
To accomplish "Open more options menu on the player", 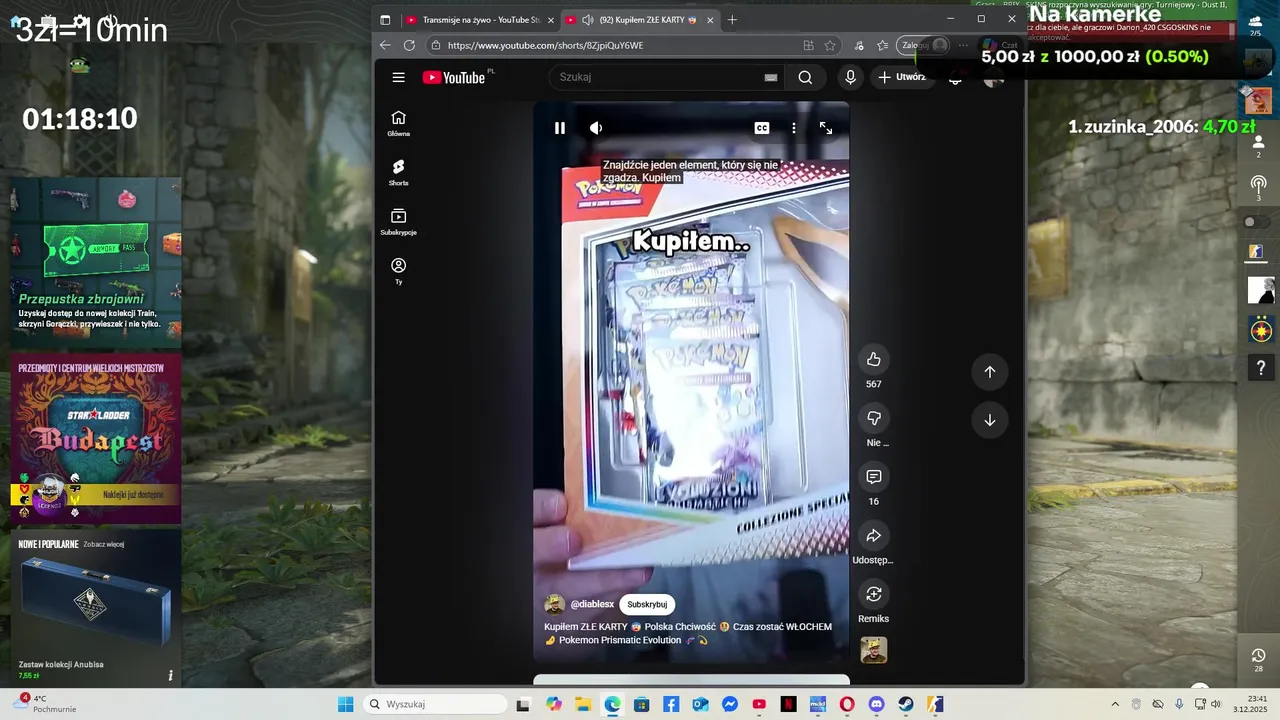I will 794,128.
